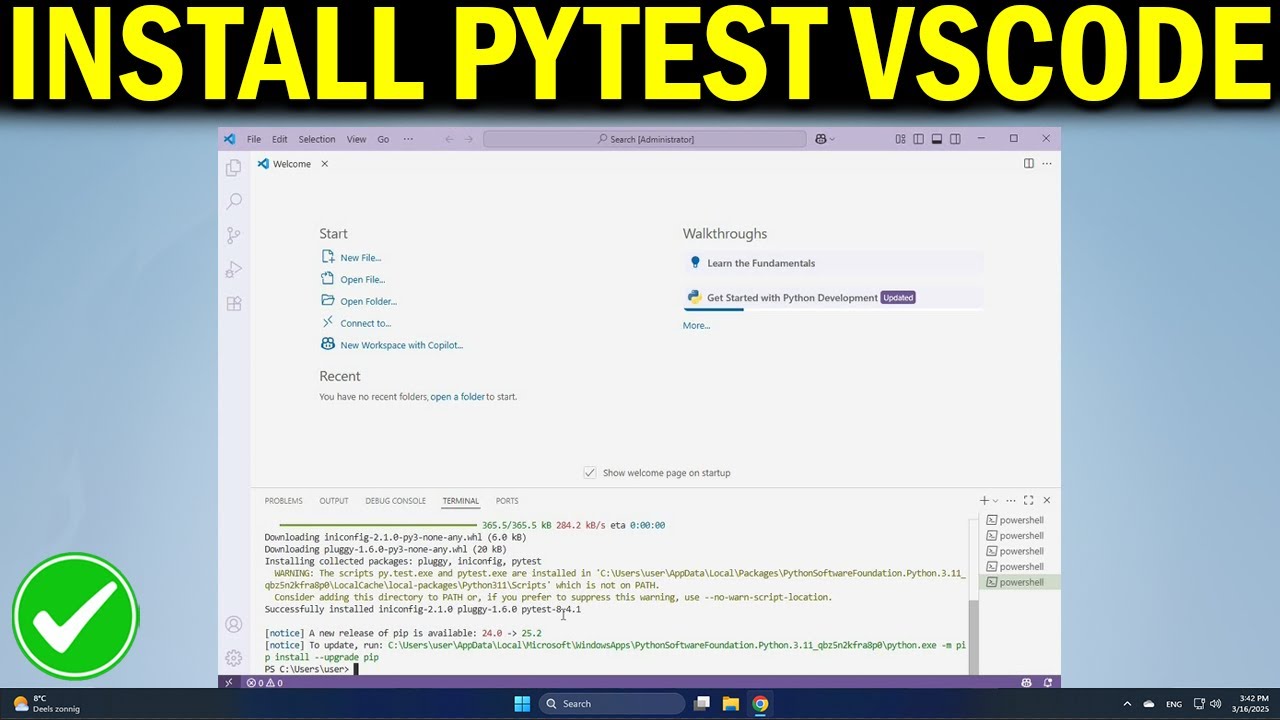The height and width of the screenshot is (720, 1280).
Task: Open Accounts menu in activity bar
Action: coord(234,624)
